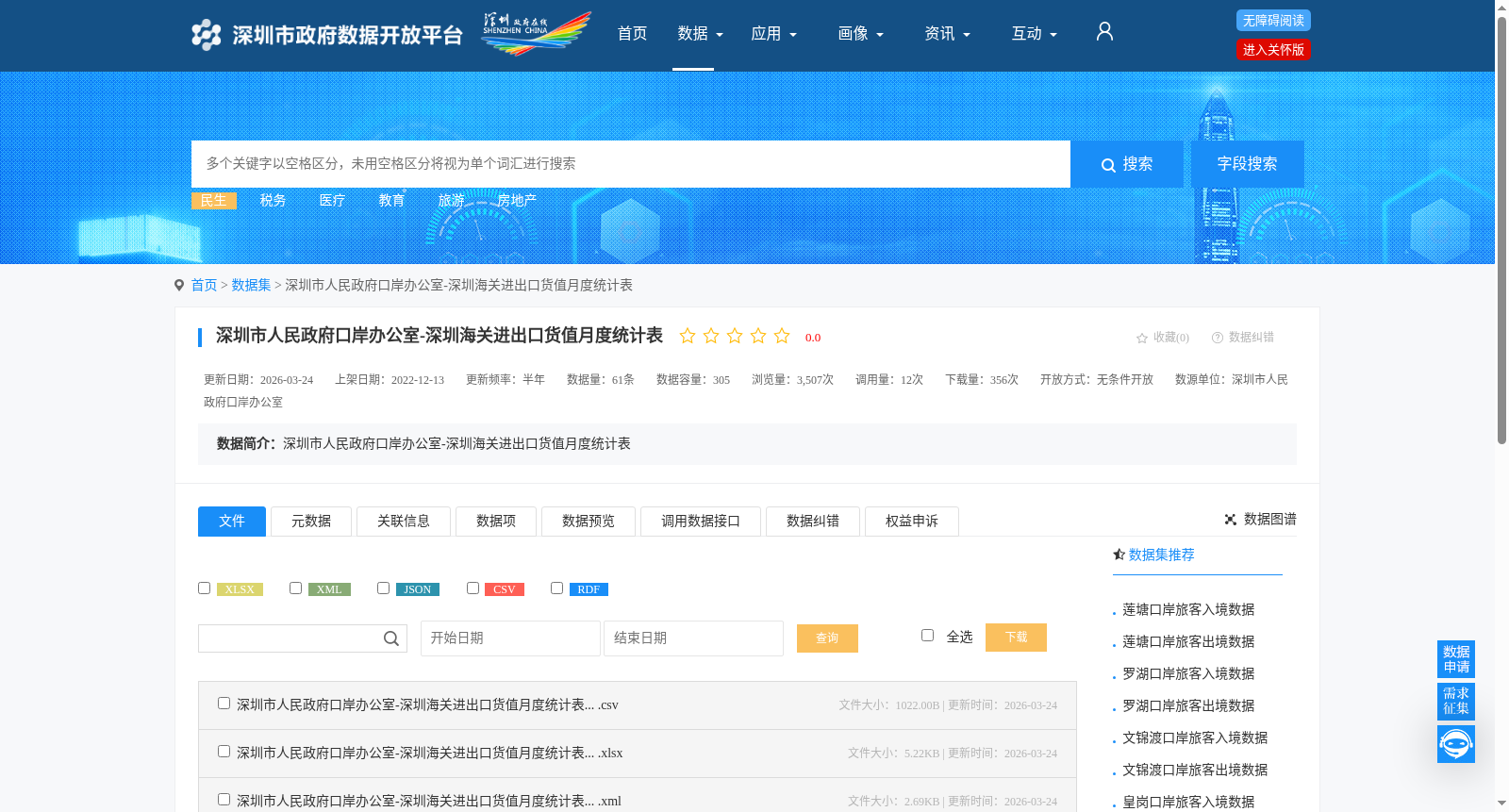Toggle the CSV format checkbox
Image resolution: width=1509 pixels, height=812 pixels.
click(x=473, y=588)
